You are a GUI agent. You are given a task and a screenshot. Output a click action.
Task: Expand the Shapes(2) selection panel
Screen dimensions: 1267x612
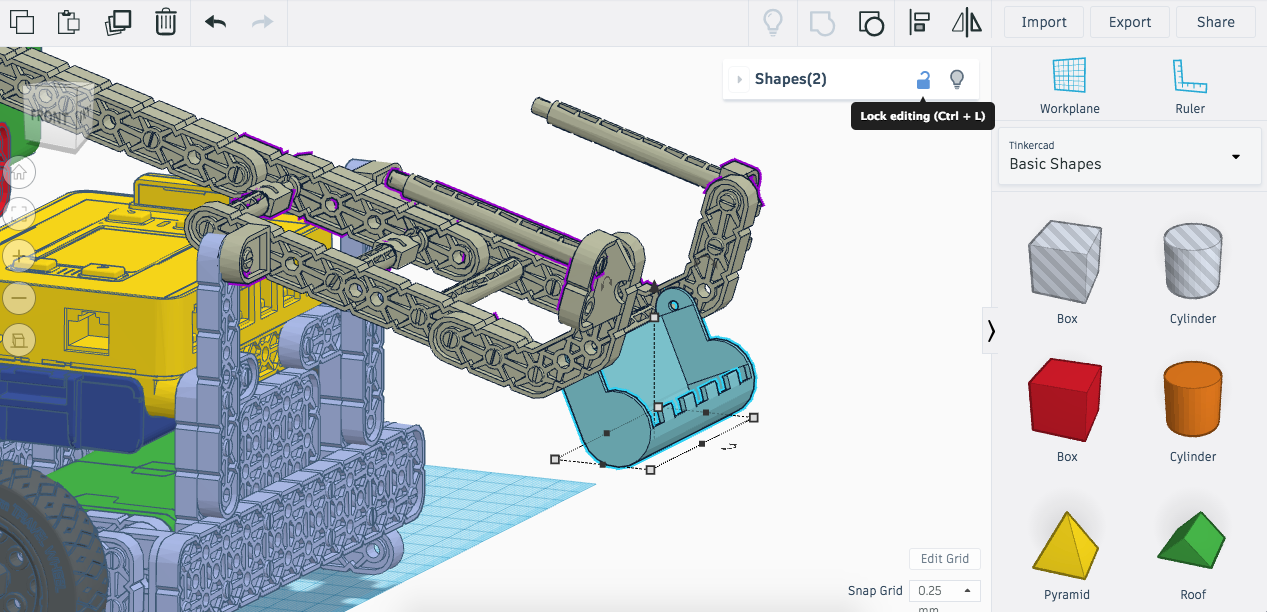pos(739,79)
